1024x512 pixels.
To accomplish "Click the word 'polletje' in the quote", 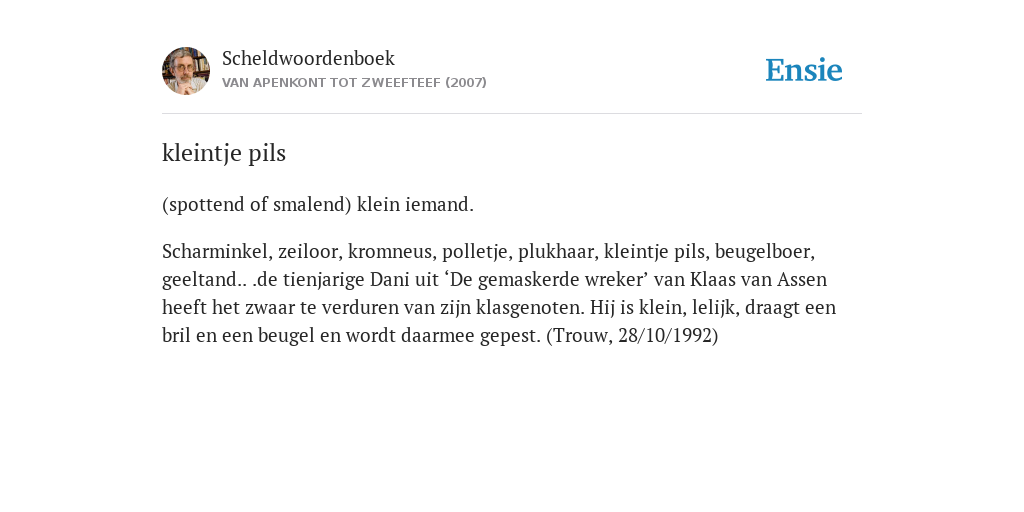I will coord(477,251).
